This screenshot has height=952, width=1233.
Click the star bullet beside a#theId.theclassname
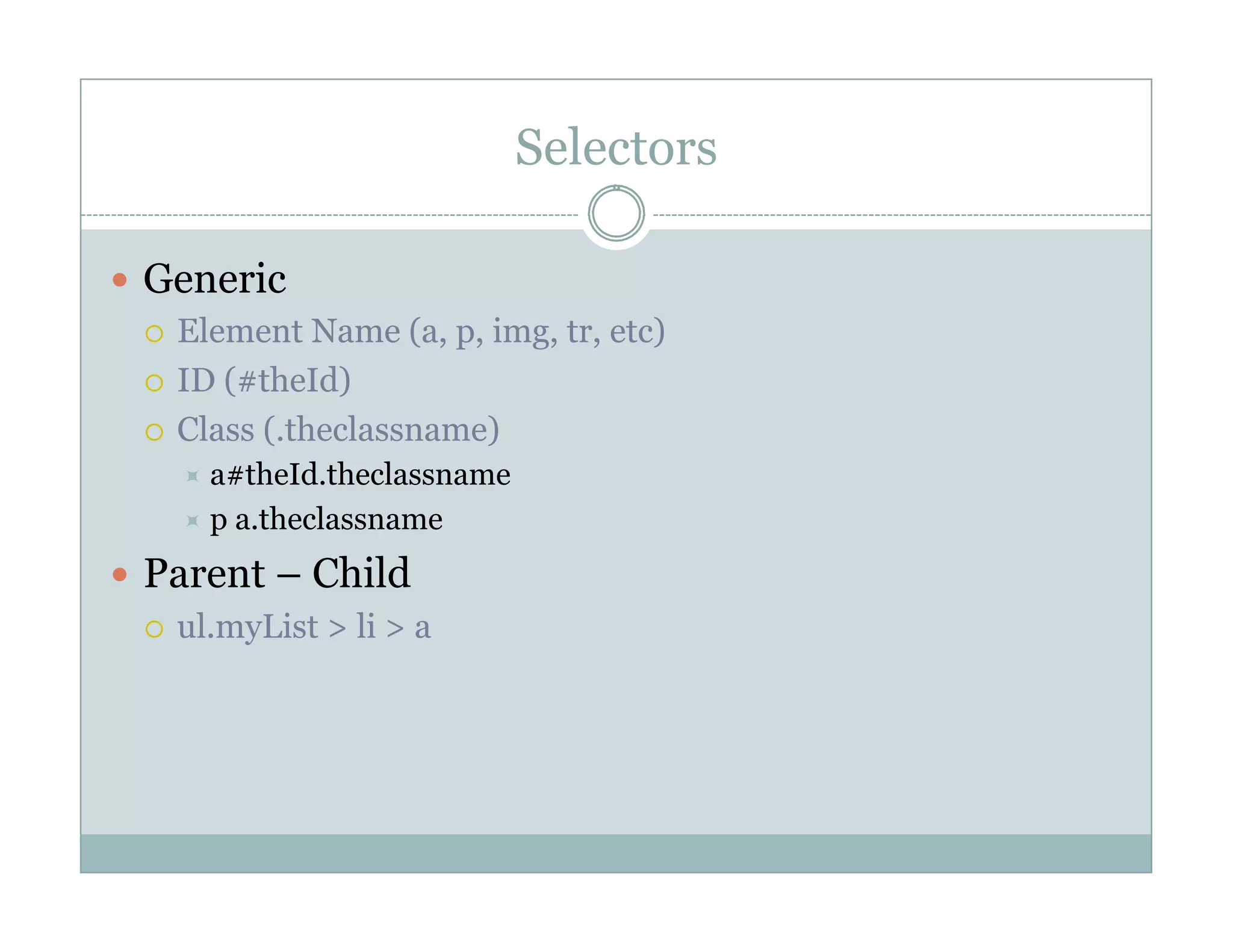pos(192,476)
